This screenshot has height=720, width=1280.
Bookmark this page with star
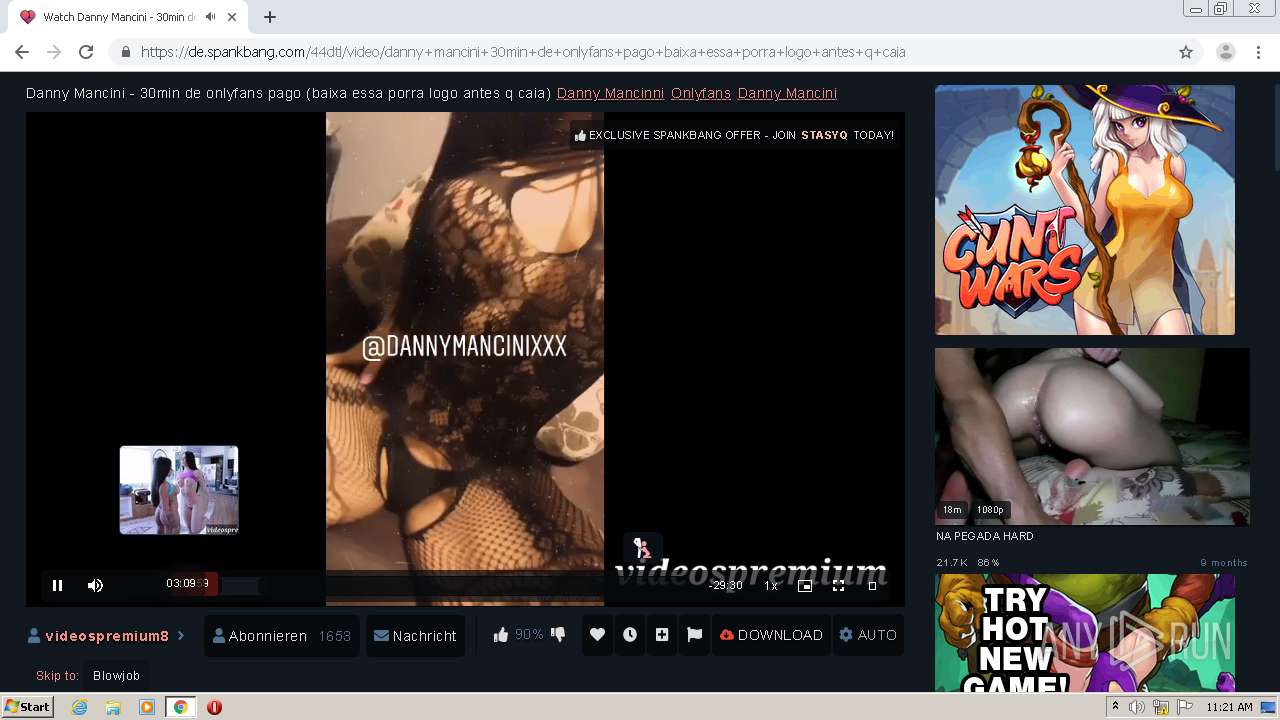1186,52
